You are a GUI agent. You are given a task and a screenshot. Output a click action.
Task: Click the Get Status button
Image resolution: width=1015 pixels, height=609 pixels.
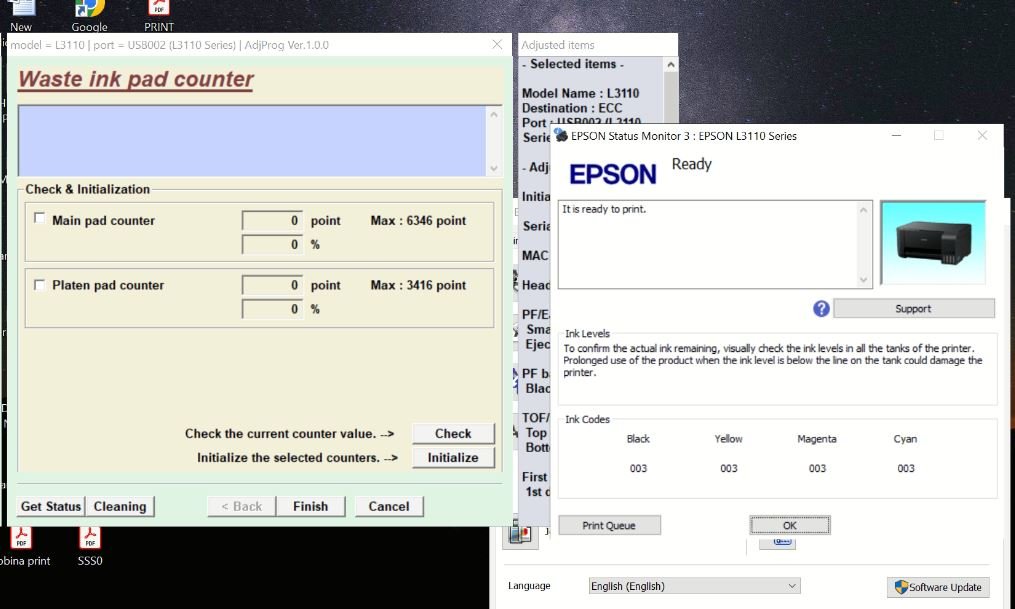click(50, 506)
